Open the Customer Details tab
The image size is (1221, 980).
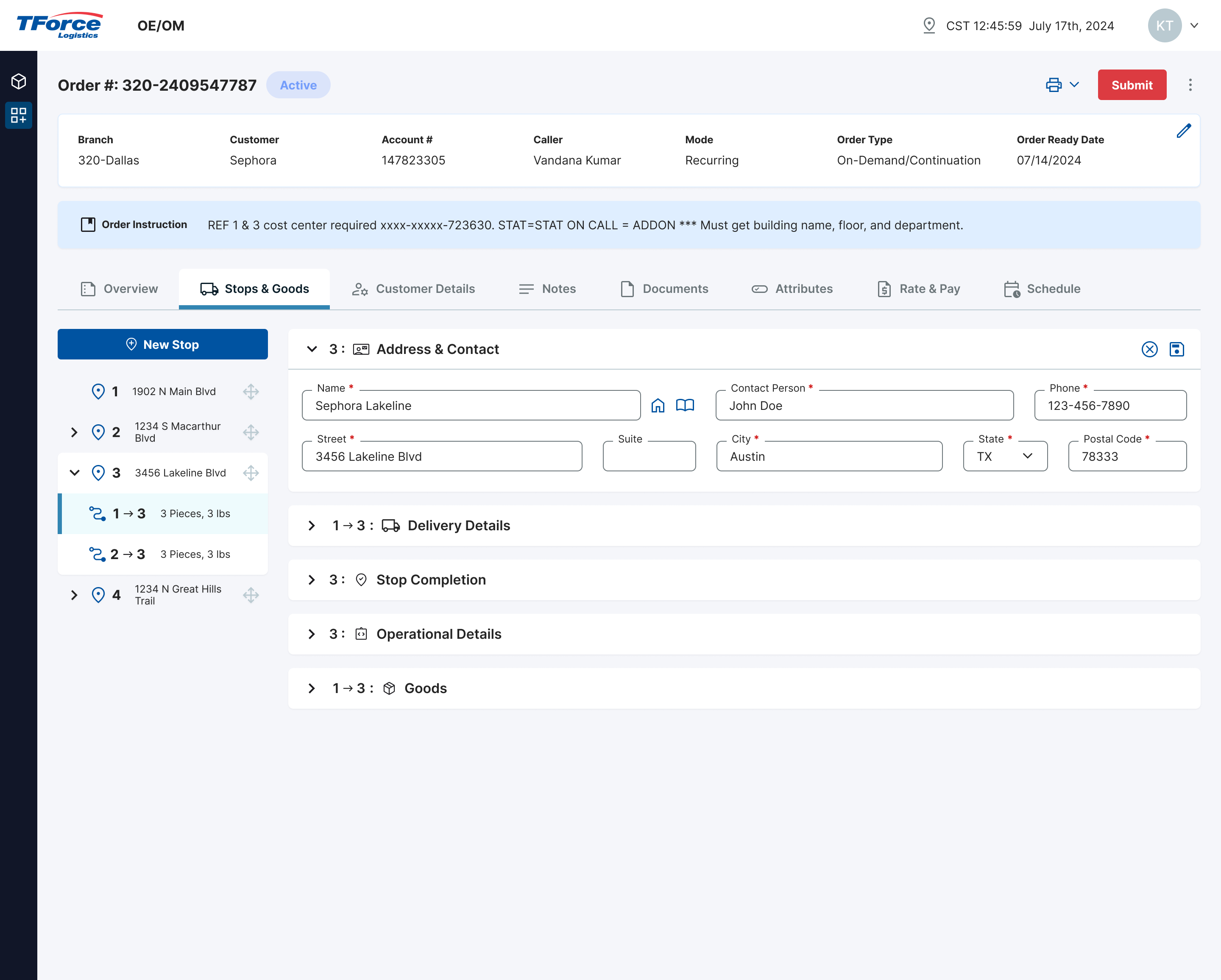coord(413,289)
